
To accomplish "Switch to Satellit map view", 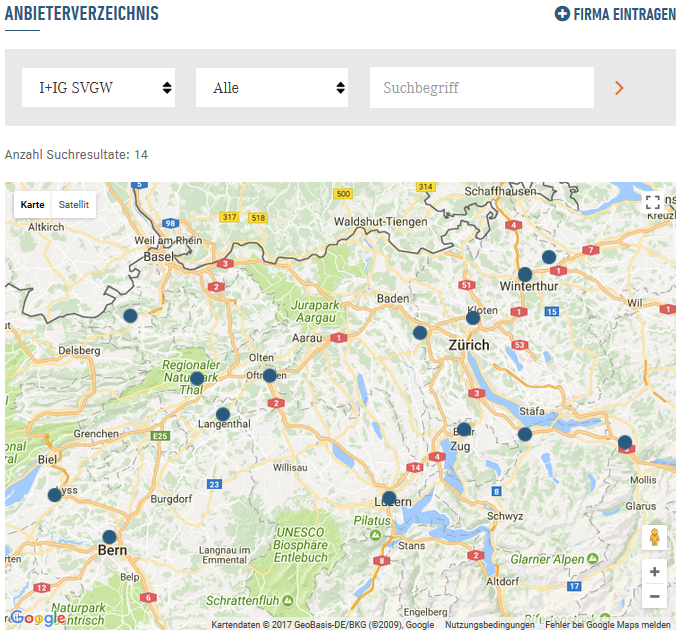I will click(x=74, y=204).
